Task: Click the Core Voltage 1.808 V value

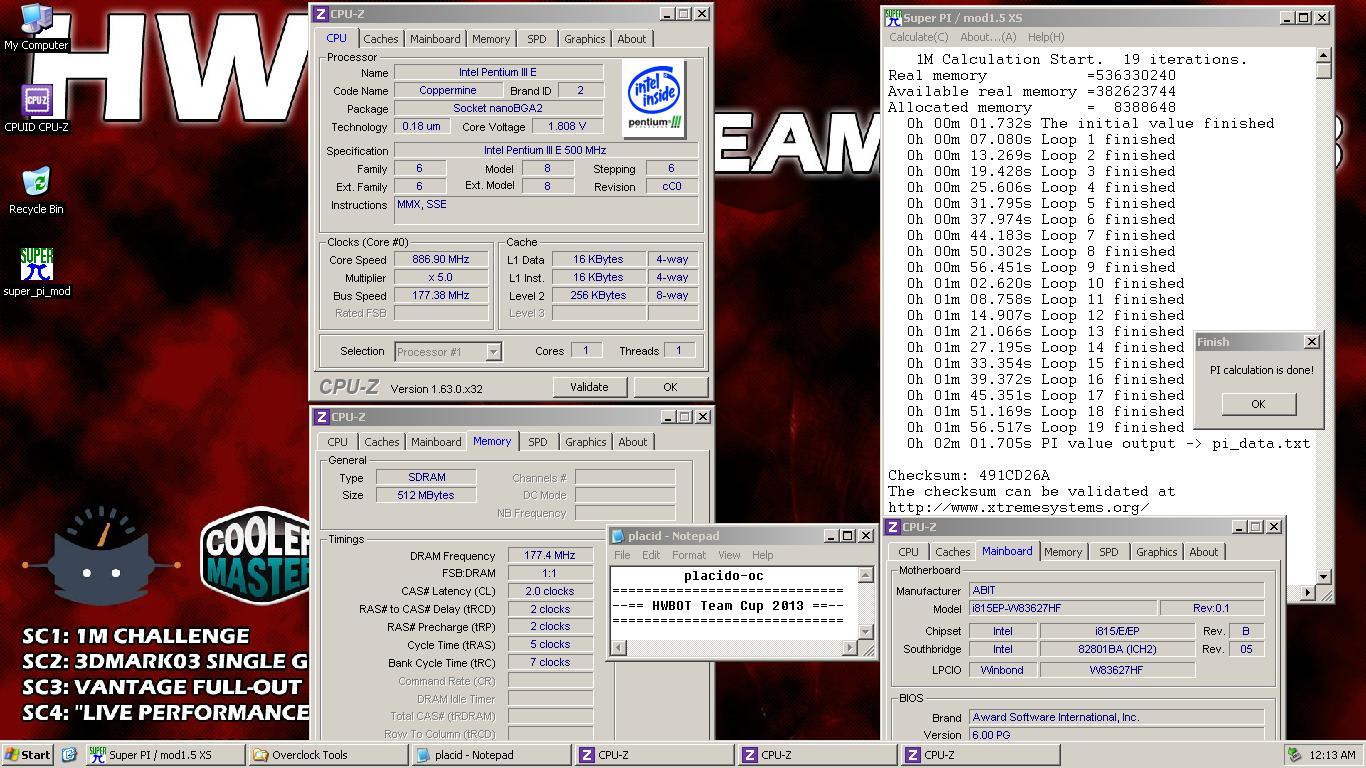Action: click(x=567, y=127)
